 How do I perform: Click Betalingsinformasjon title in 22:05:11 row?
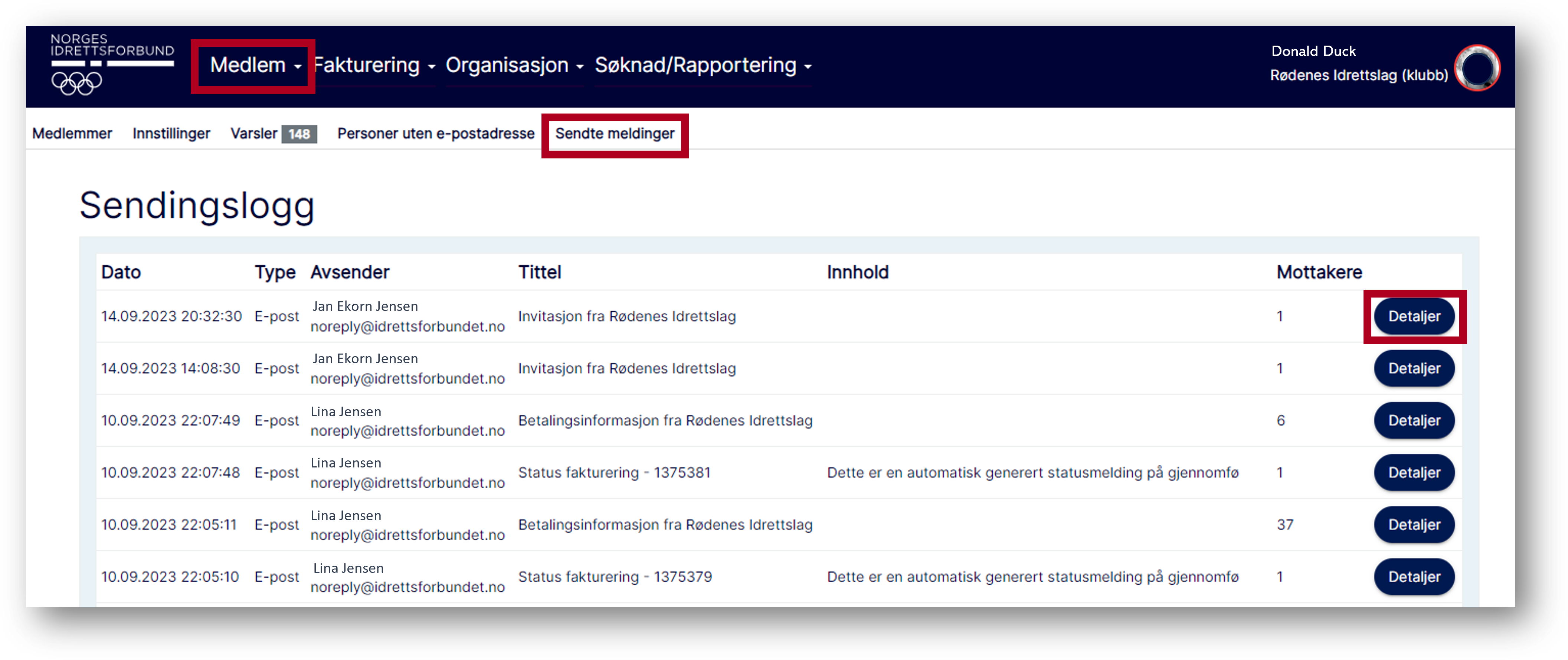pos(665,524)
